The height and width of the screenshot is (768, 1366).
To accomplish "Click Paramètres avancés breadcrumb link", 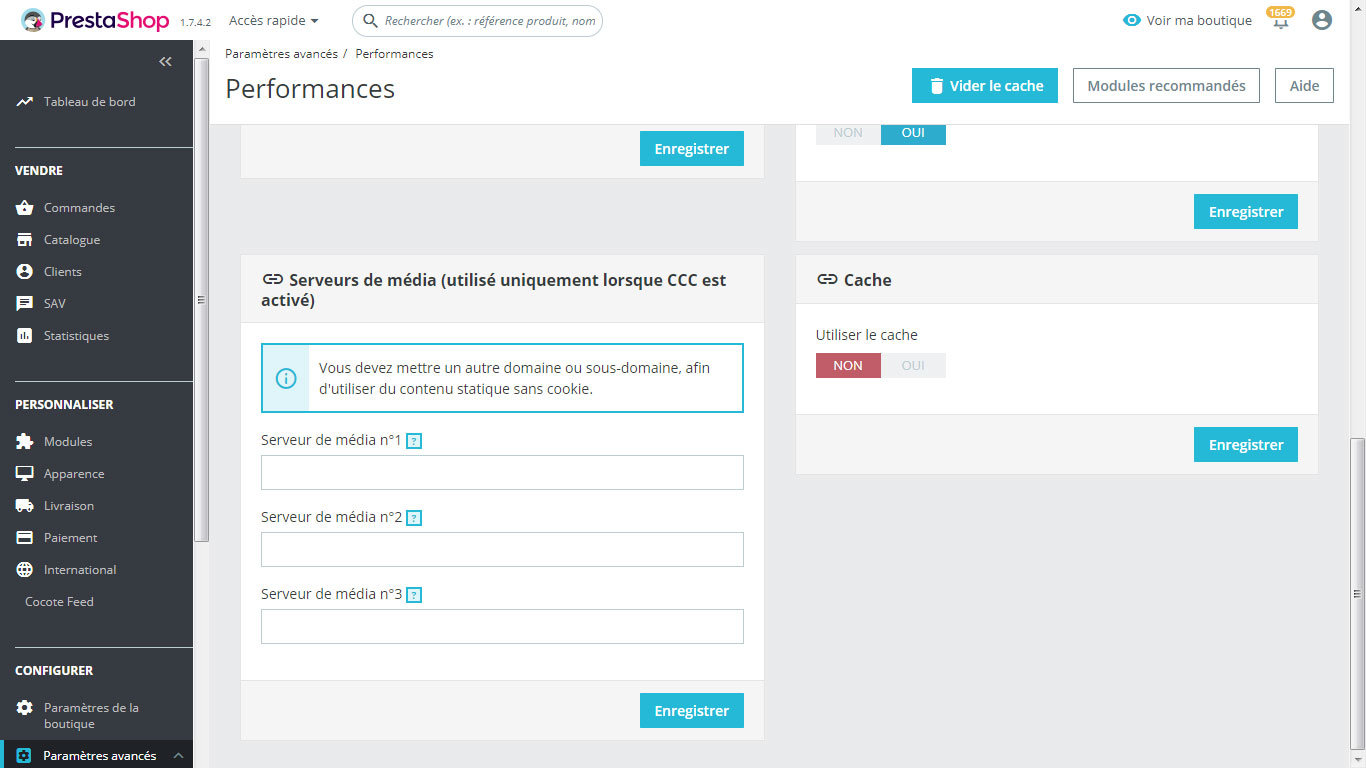I will (x=281, y=54).
